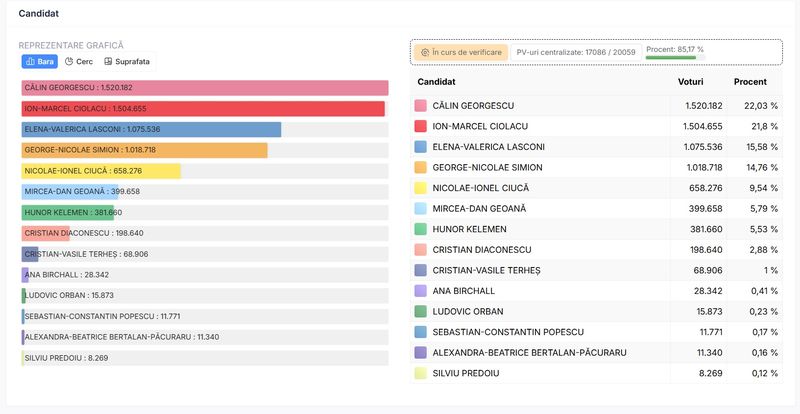Switch to the Cerc chart view

(78, 62)
